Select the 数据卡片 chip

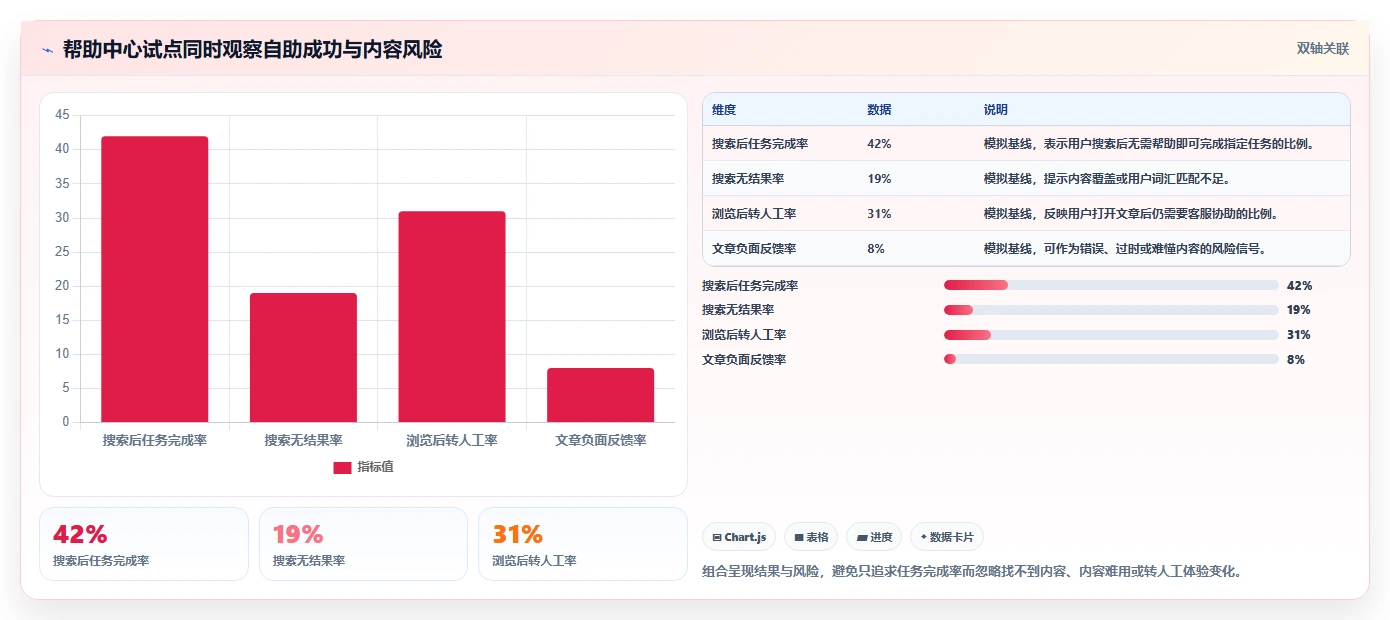click(947, 537)
